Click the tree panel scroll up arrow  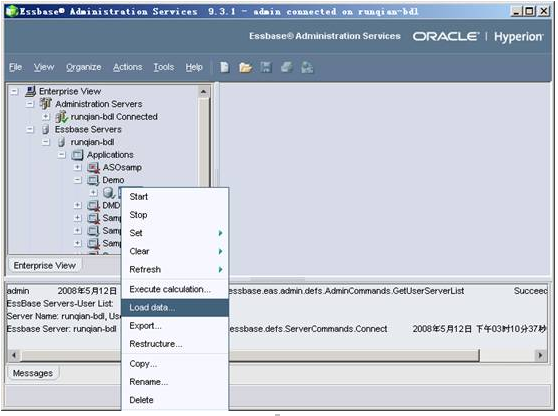203,91
